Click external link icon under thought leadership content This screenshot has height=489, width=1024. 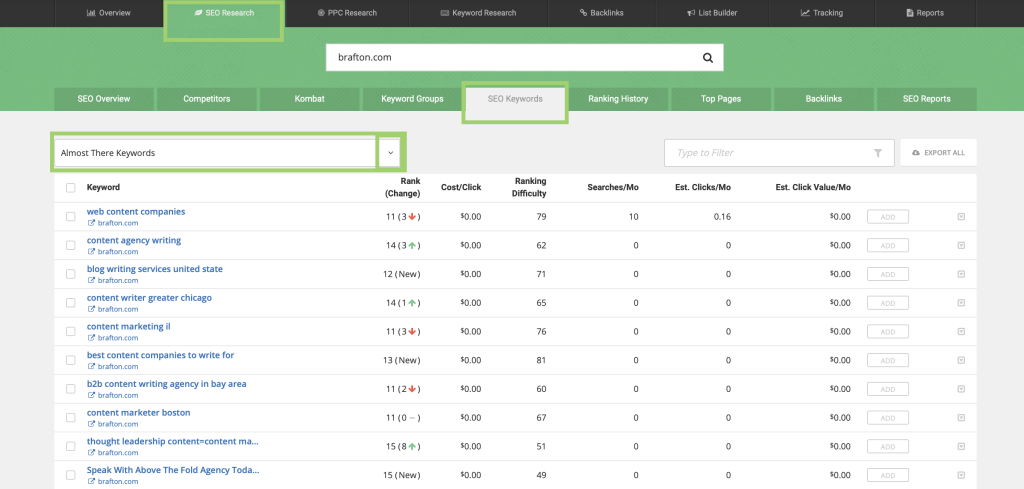tap(91, 453)
